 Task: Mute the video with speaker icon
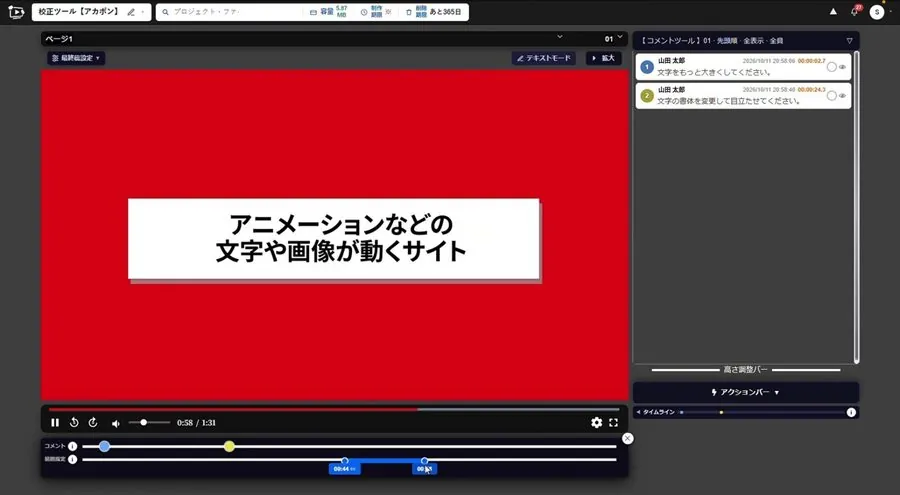click(x=116, y=423)
